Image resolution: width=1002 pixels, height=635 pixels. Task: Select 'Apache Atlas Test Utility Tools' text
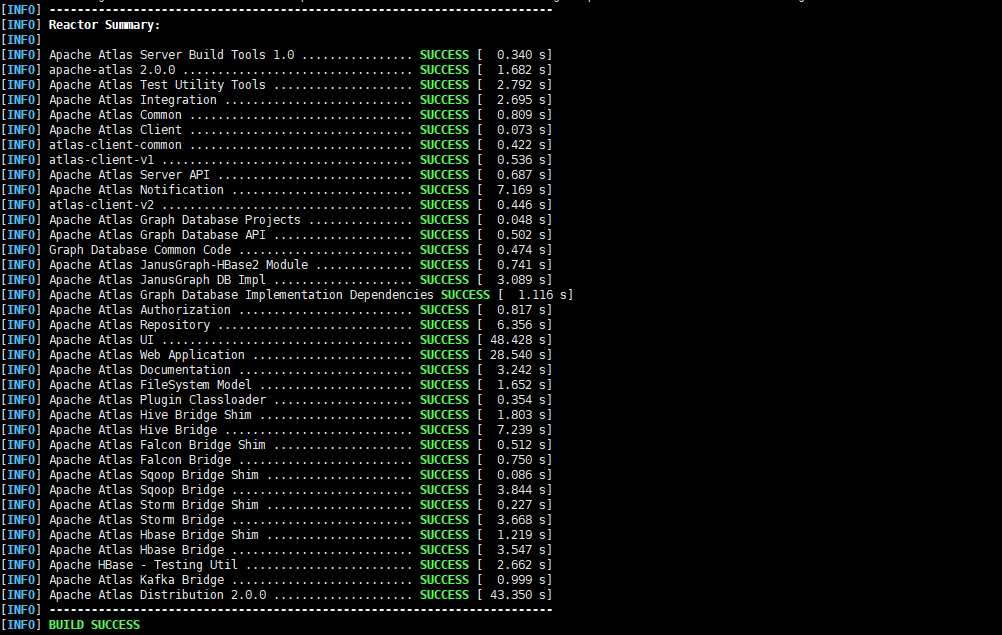[157, 85]
